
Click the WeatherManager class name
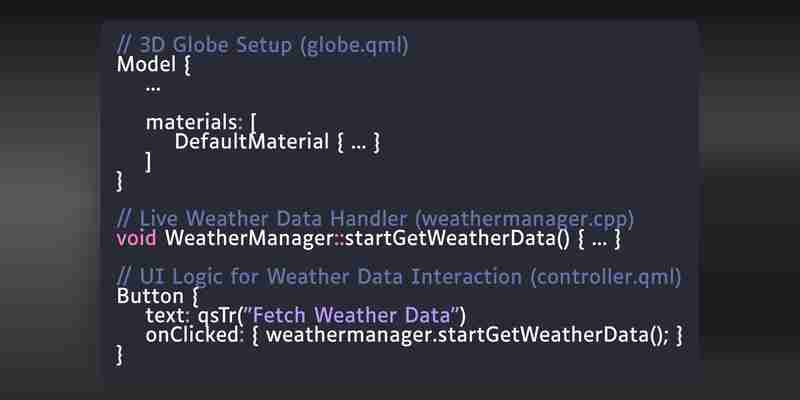[x=249, y=238]
